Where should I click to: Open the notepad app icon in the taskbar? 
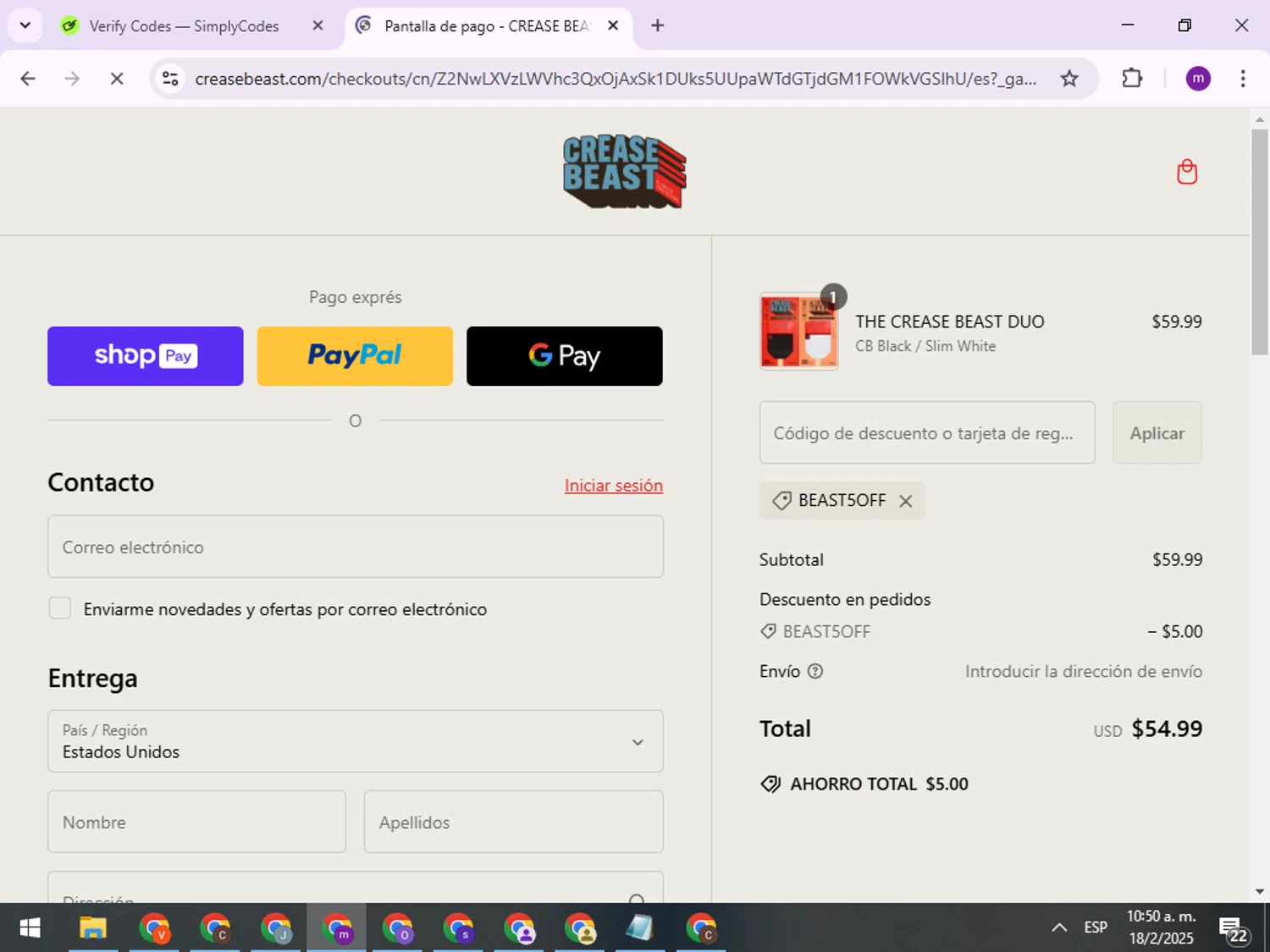tap(640, 928)
